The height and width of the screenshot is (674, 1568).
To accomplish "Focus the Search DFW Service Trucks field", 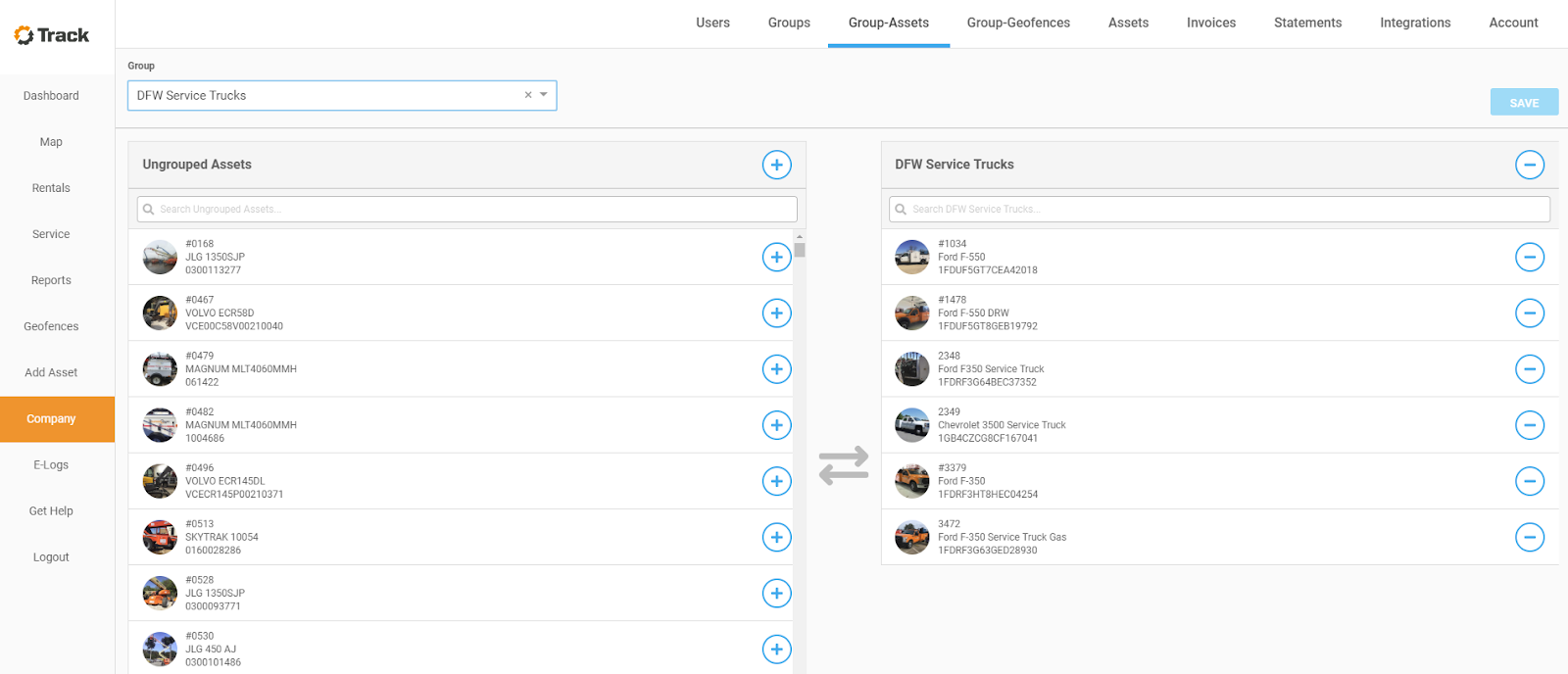I will [x=1219, y=209].
